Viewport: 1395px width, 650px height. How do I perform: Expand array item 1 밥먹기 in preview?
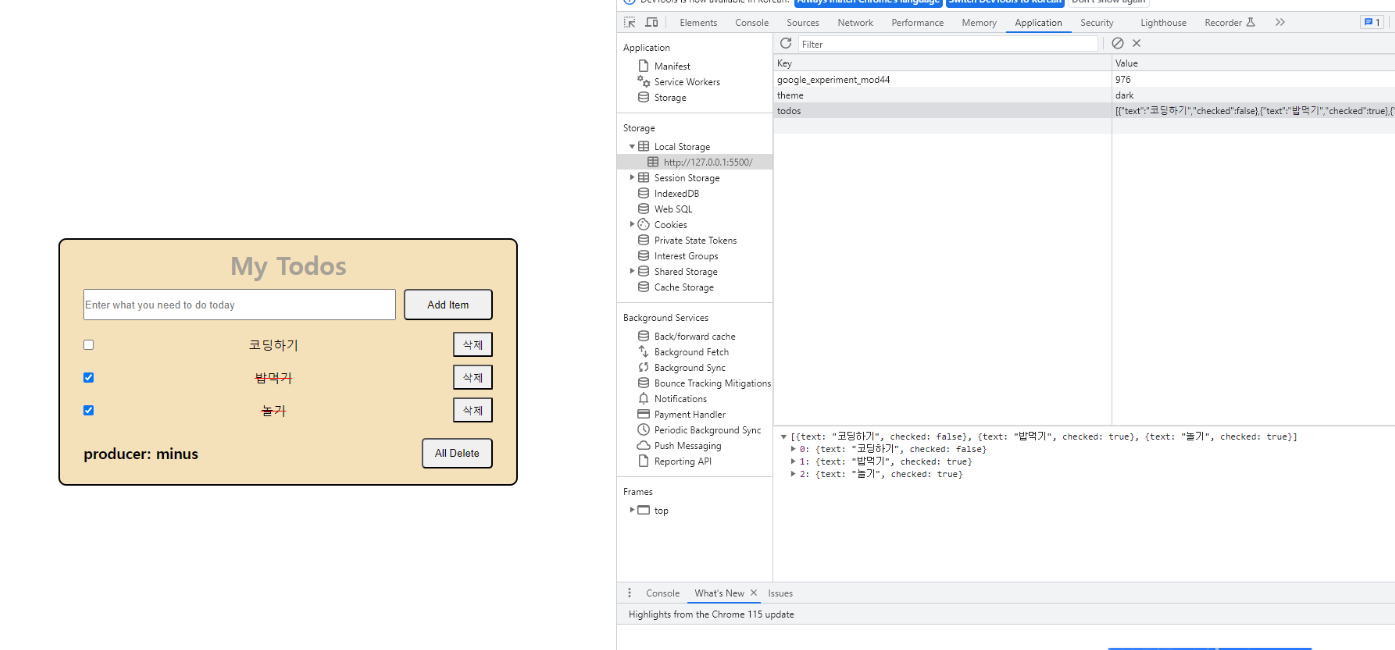coord(793,462)
